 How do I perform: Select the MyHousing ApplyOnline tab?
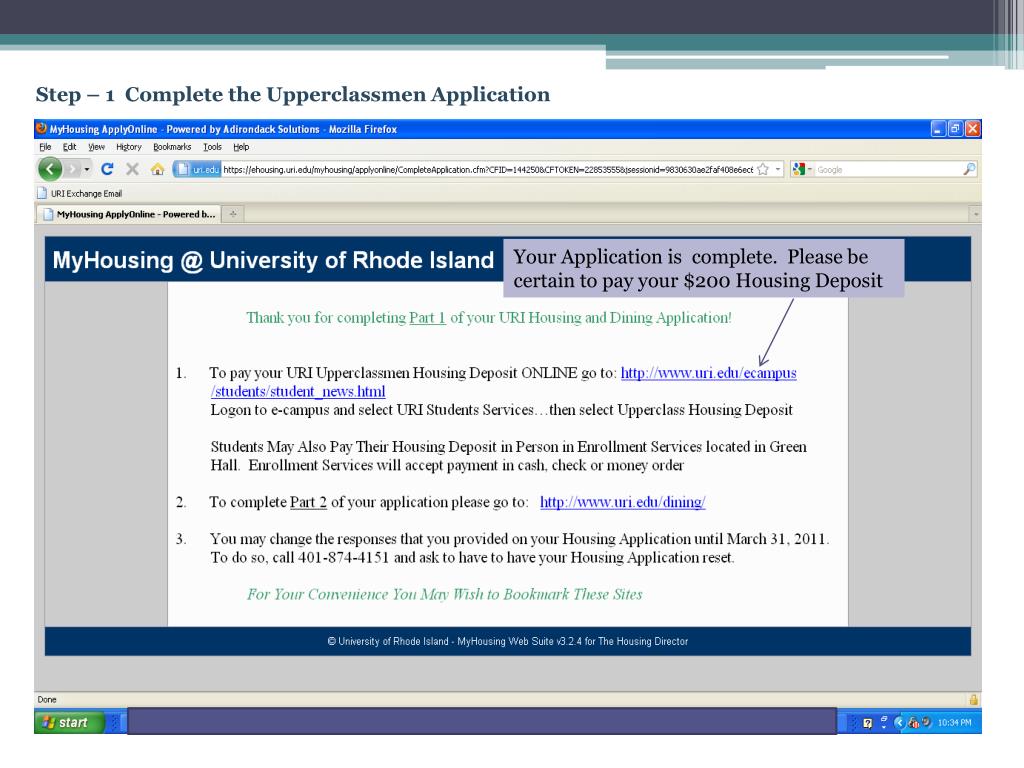pyautogui.click(x=129, y=214)
